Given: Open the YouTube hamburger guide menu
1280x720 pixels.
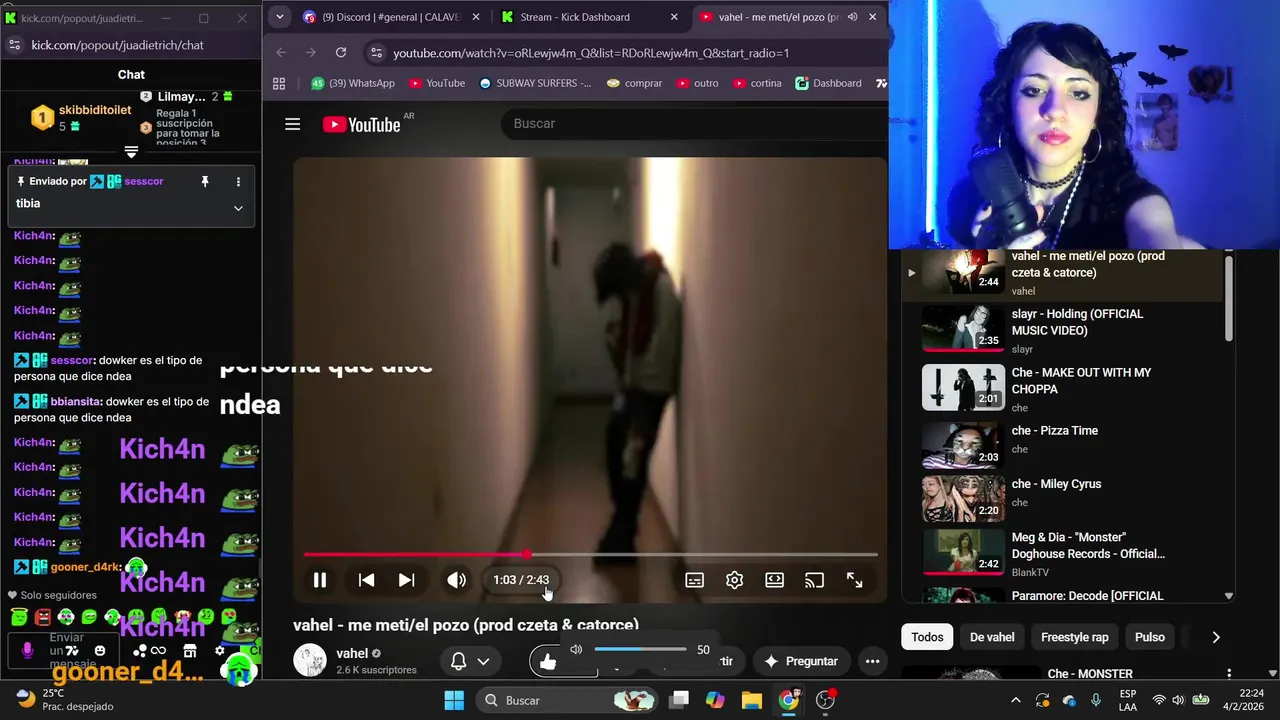Looking at the screenshot, I should click(292, 124).
